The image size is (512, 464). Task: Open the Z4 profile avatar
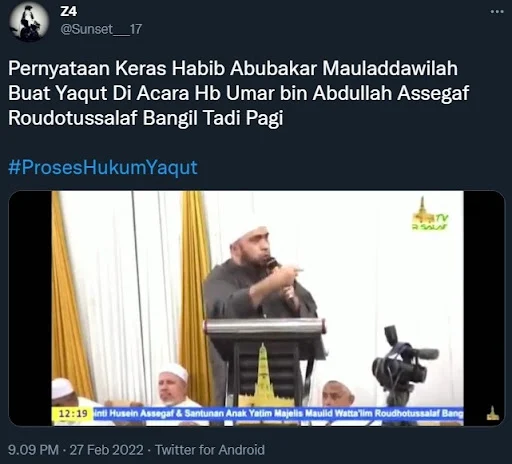(29, 21)
